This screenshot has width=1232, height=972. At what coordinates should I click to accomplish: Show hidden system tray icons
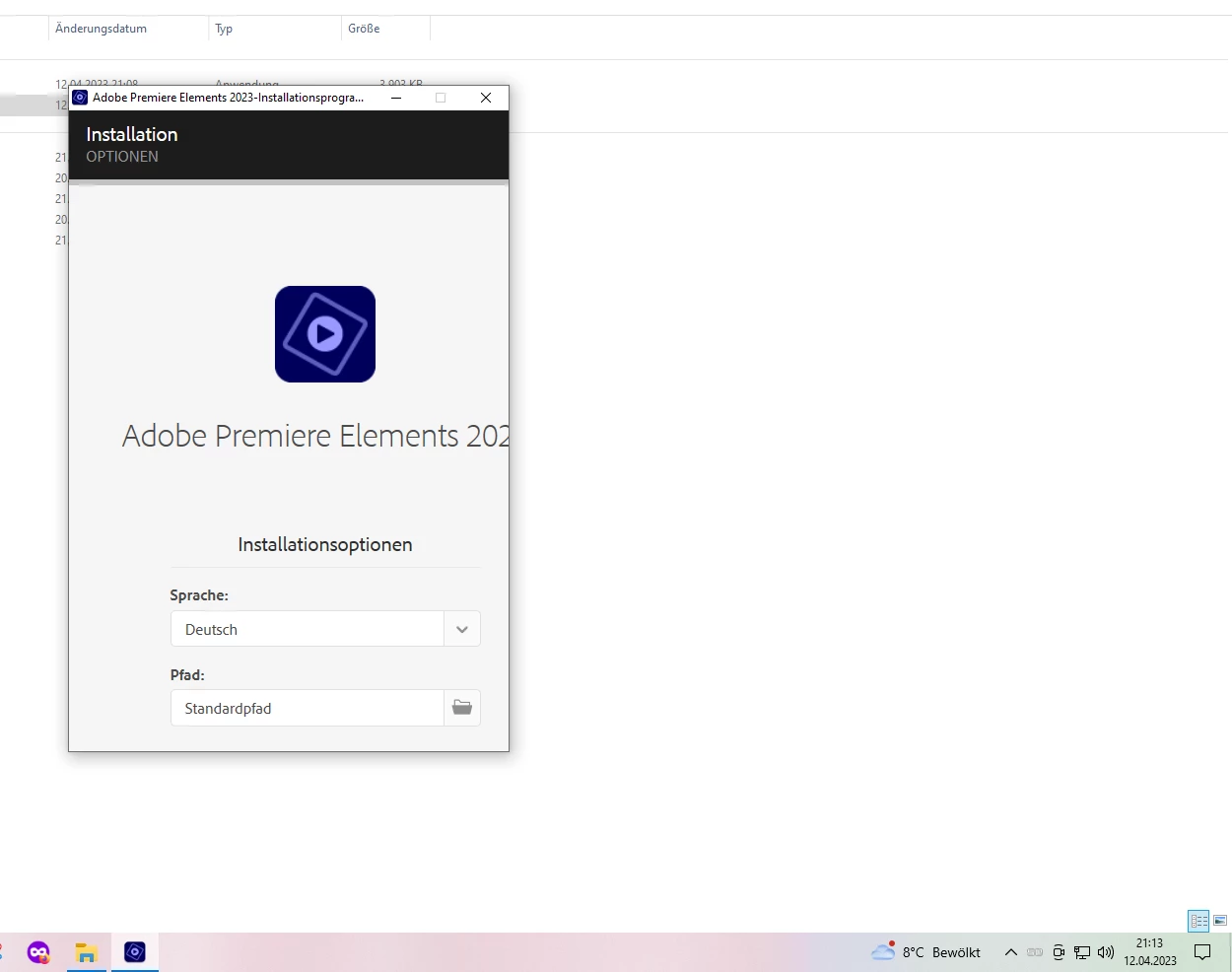click(1010, 952)
